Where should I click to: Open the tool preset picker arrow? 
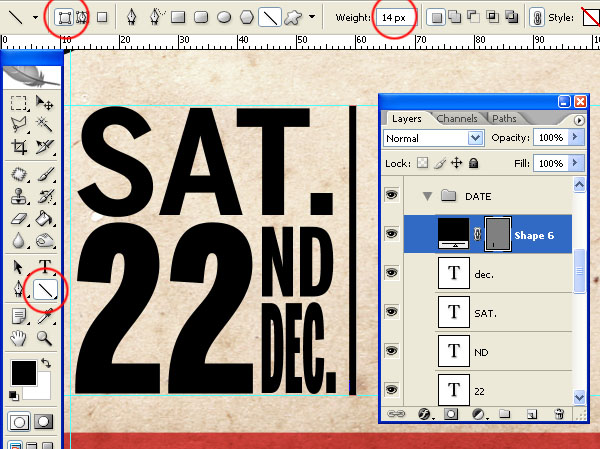click(35, 17)
